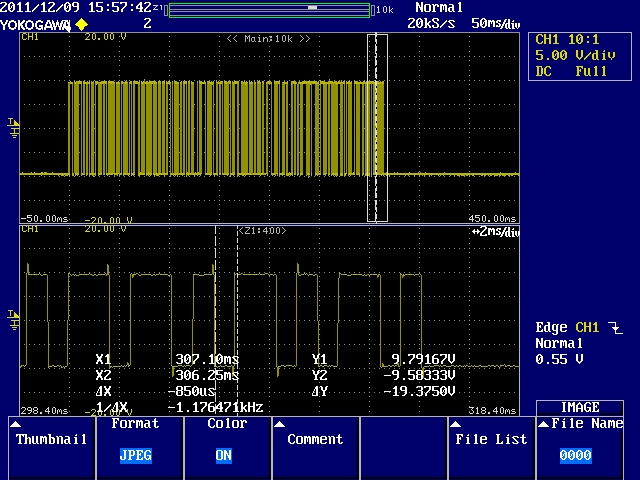This screenshot has width=640, height=480.
Task: Open the Comment soft key
Action: click(x=316, y=447)
